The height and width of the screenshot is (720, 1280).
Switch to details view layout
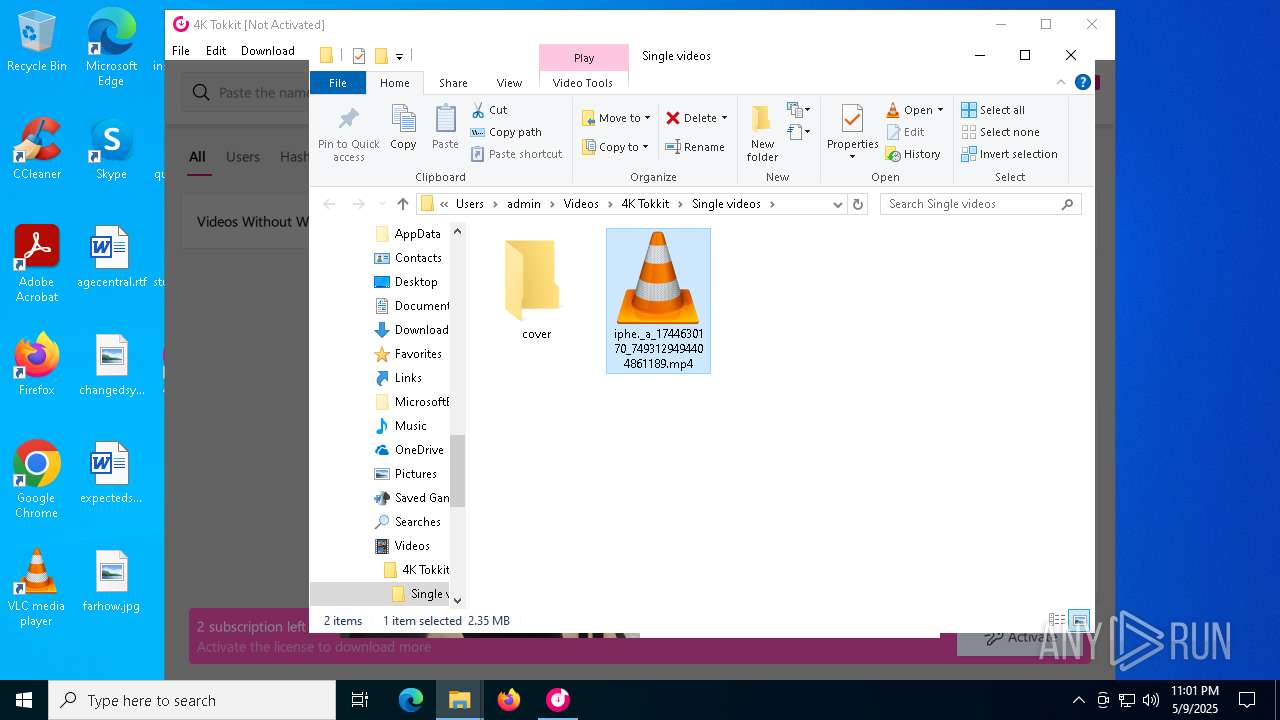point(1057,621)
